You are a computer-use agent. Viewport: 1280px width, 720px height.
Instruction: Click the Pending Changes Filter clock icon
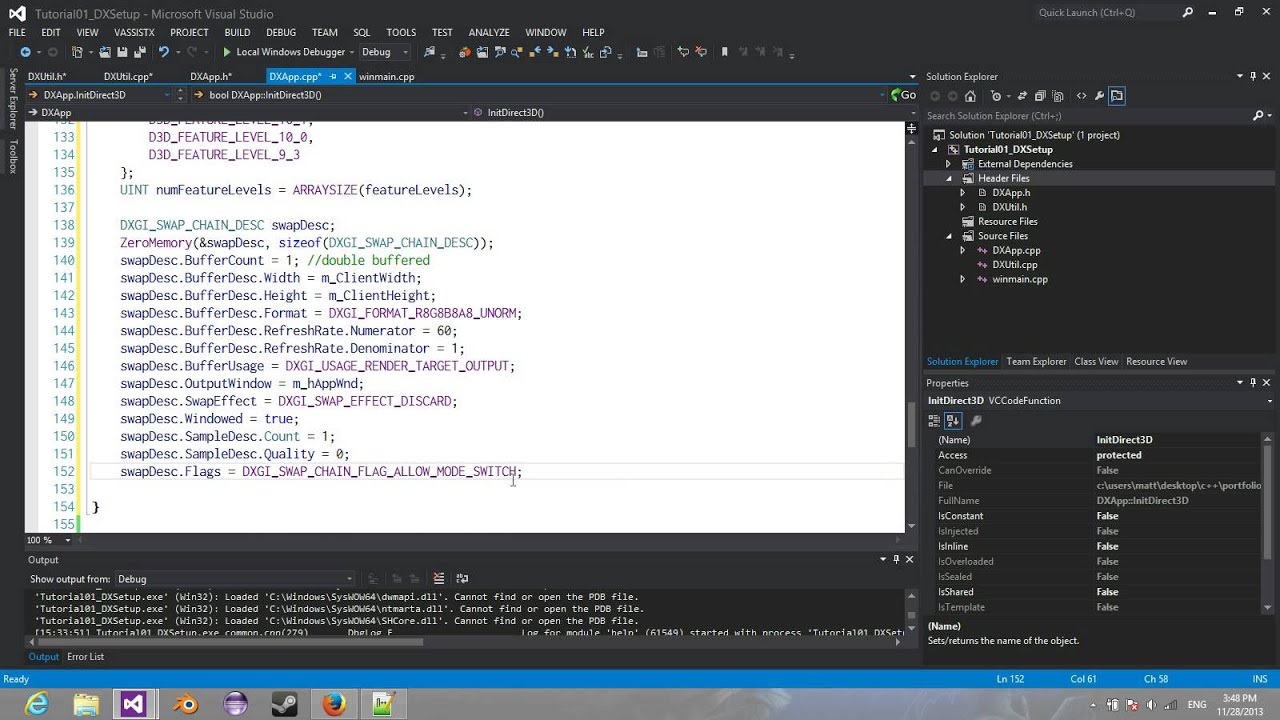pos(996,96)
